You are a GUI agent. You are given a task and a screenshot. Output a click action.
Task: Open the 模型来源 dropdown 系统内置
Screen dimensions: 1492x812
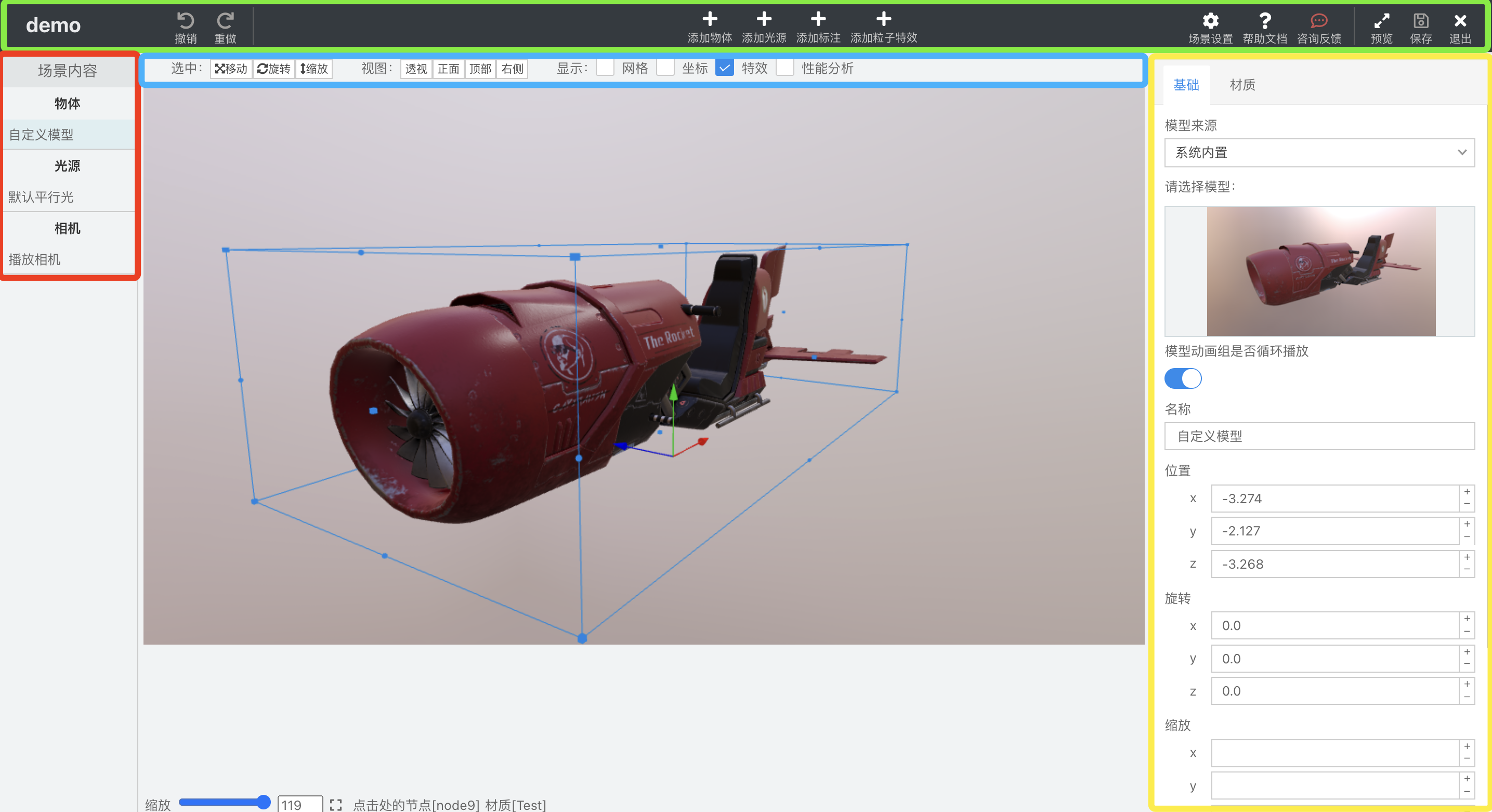pyautogui.click(x=1319, y=152)
